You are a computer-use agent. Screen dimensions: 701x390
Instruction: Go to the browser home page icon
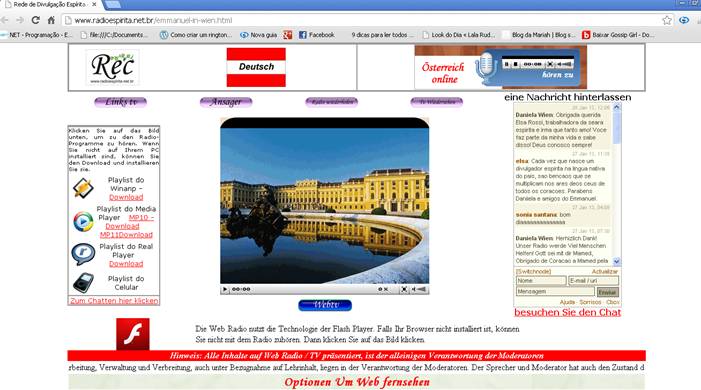point(51,20)
